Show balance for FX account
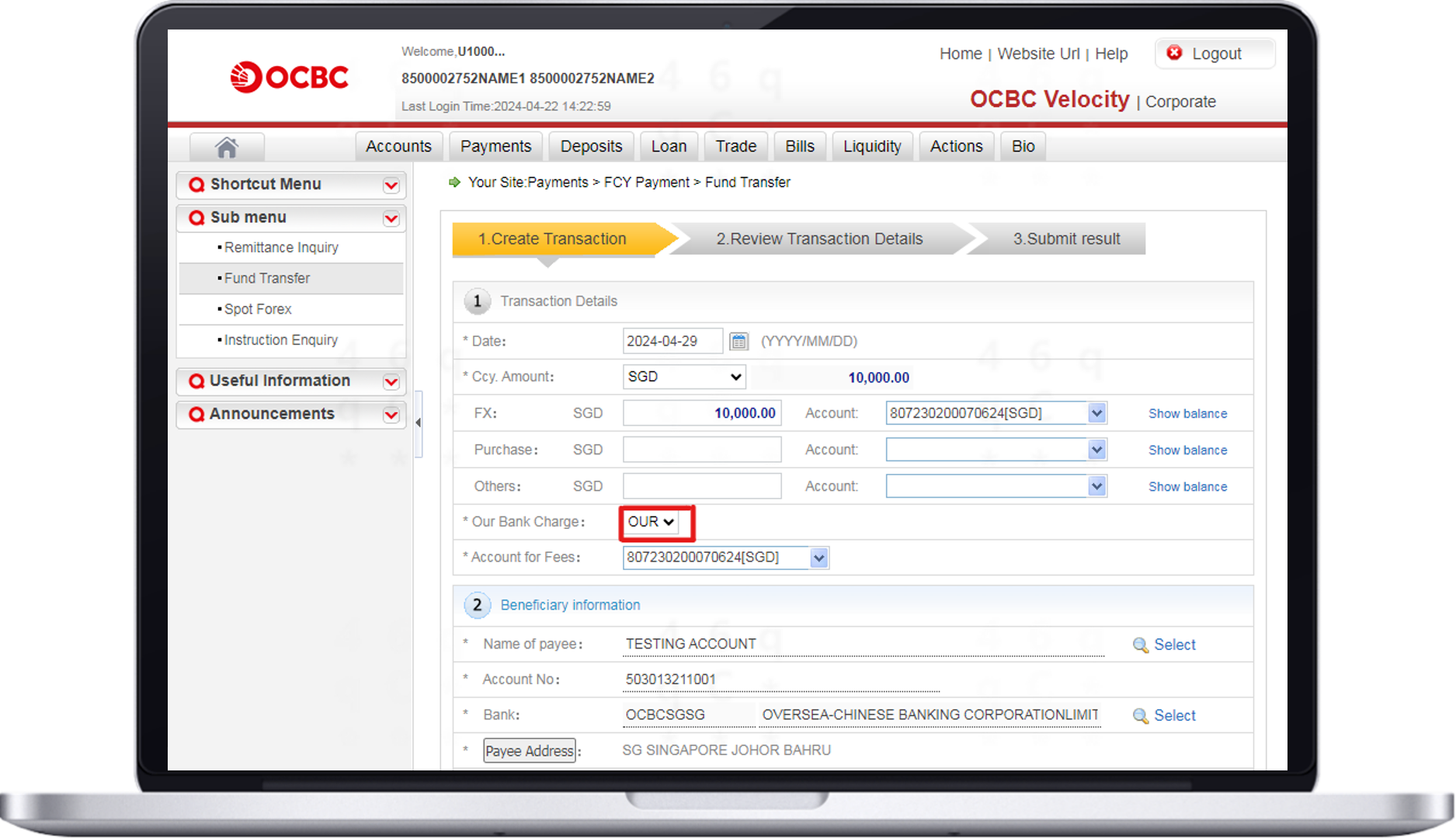The image size is (1456, 838). pyautogui.click(x=1188, y=414)
